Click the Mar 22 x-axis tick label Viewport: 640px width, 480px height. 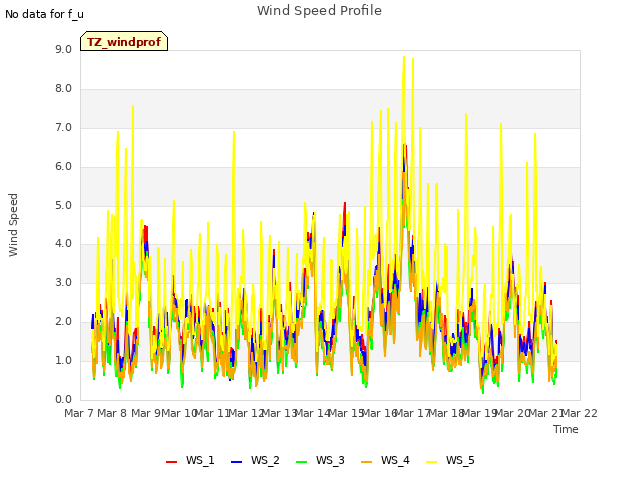click(579, 413)
